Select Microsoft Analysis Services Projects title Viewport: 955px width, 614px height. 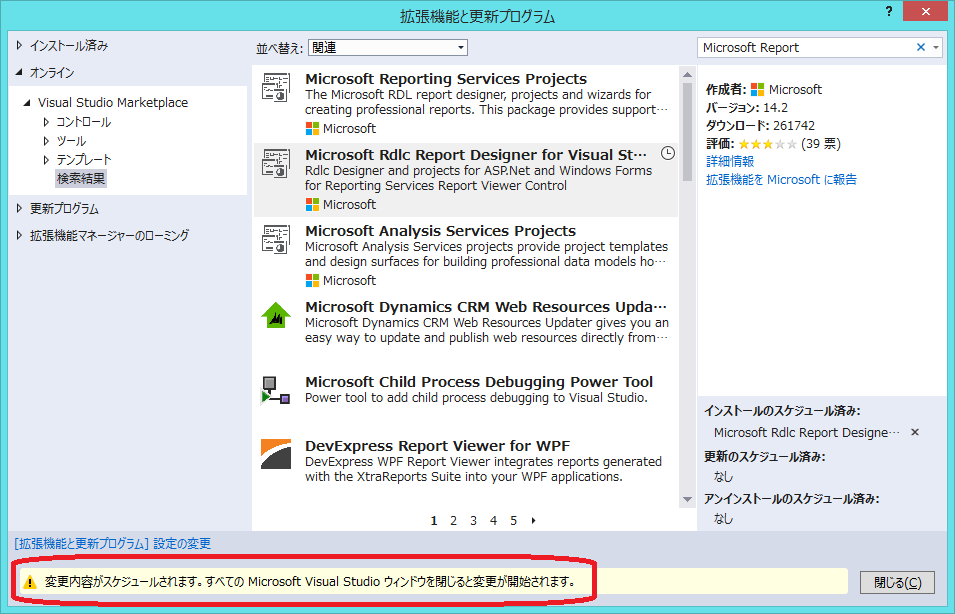tap(440, 231)
